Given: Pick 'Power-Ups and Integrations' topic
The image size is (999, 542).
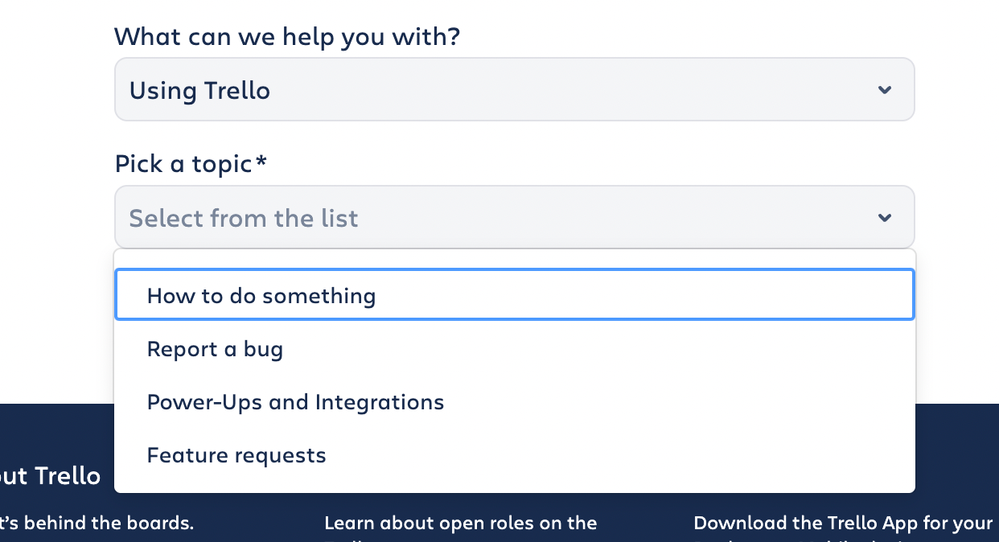Looking at the screenshot, I should click(295, 402).
